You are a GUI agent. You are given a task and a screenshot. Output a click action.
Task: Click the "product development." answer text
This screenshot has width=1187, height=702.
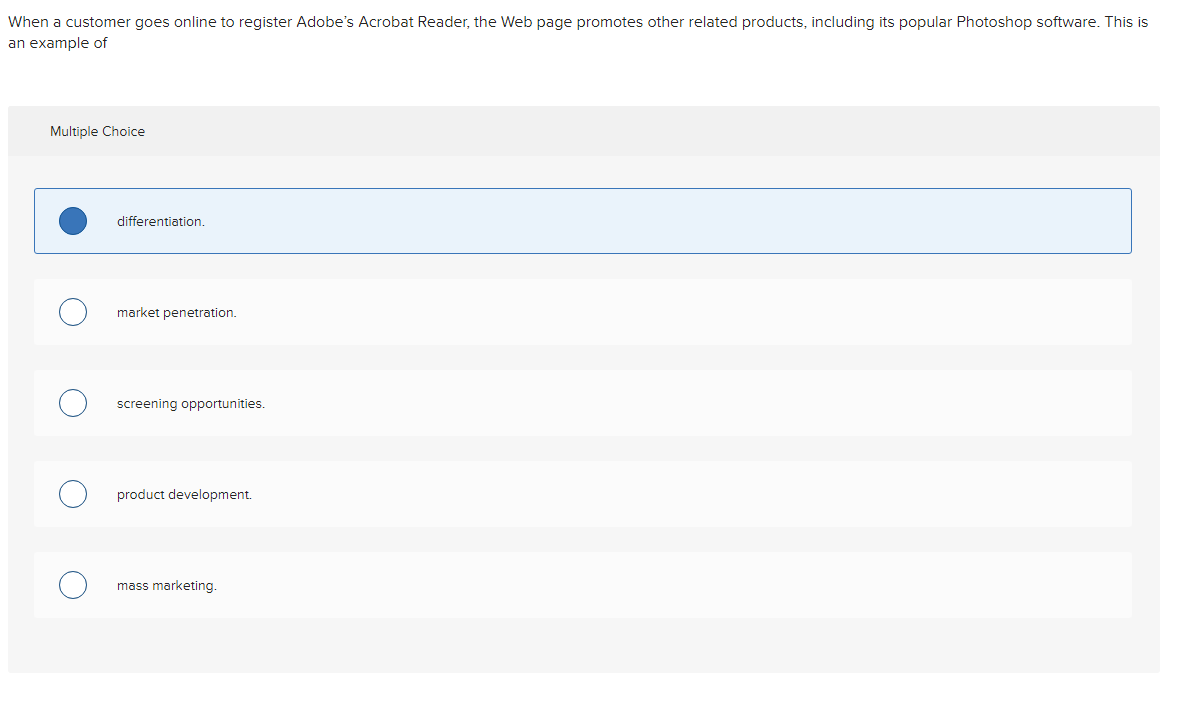(x=184, y=493)
